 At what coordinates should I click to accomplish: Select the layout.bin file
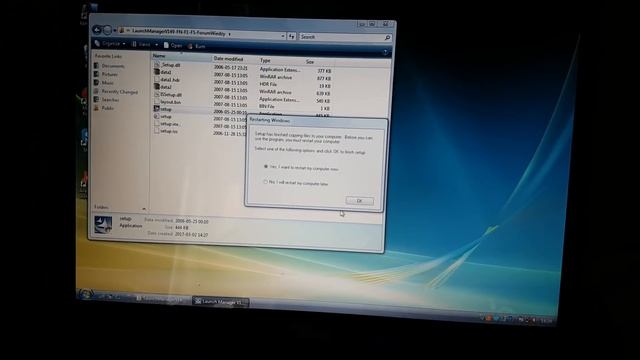click(x=168, y=102)
